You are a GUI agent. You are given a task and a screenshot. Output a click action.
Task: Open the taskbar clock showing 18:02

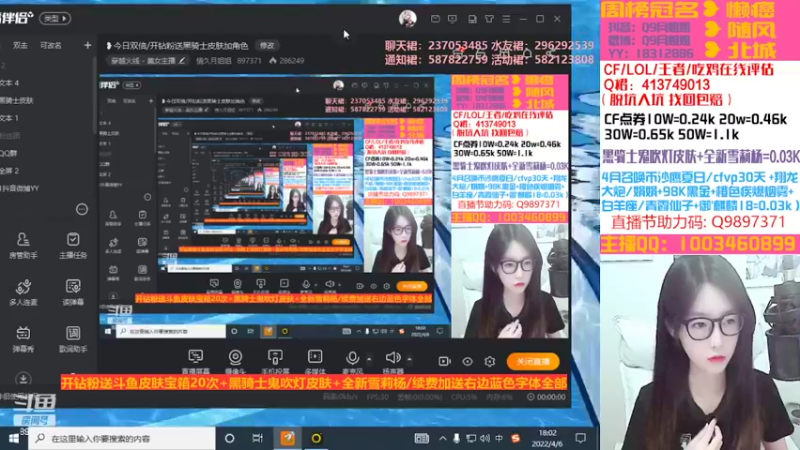pyautogui.click(x=547, y=438)
